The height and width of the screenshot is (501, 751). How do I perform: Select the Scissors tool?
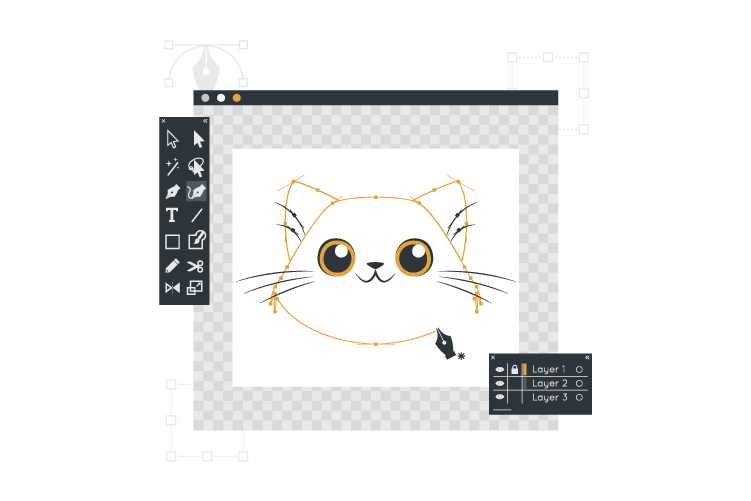195,266
